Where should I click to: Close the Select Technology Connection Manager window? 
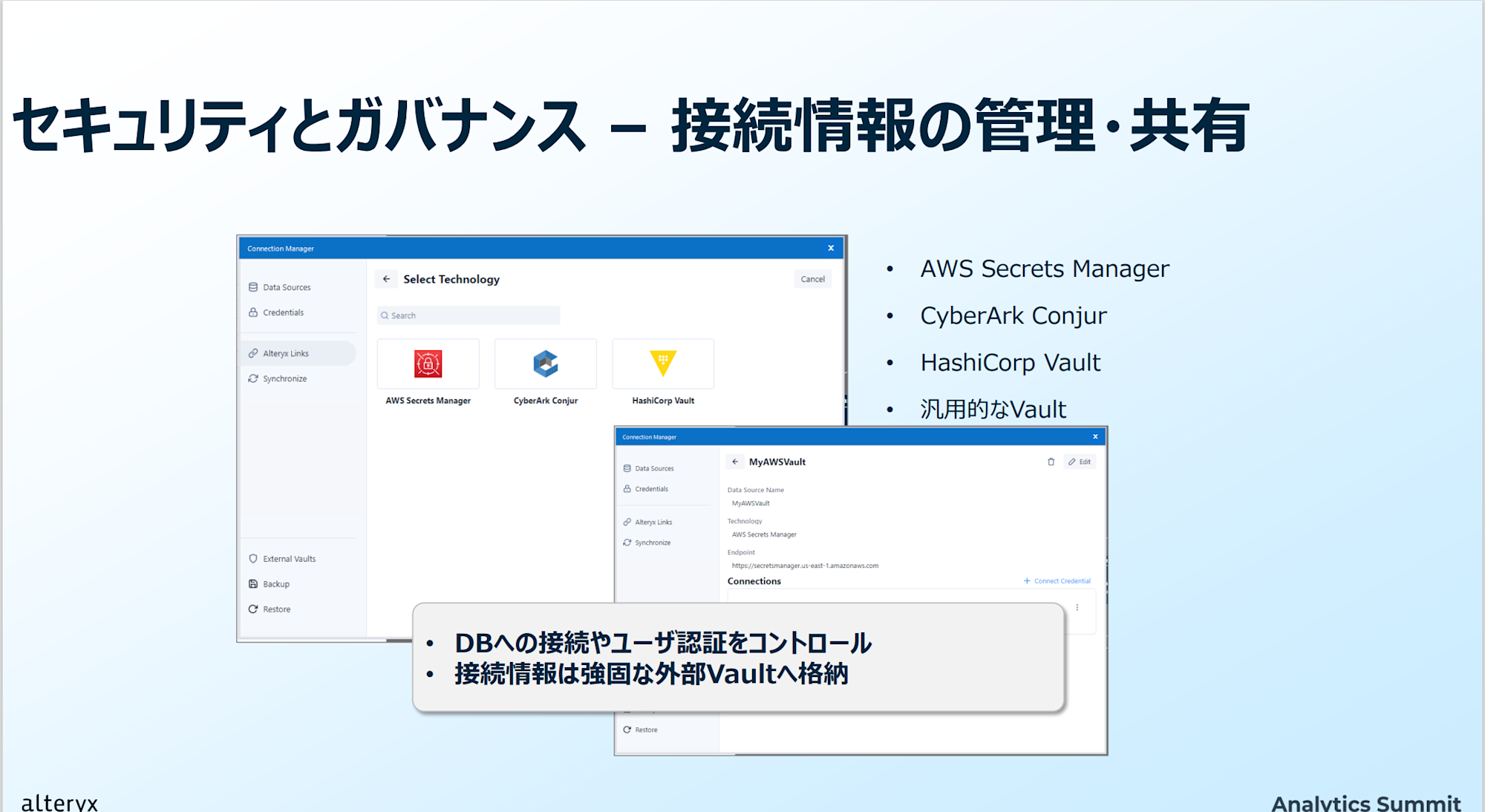point(831,248)
